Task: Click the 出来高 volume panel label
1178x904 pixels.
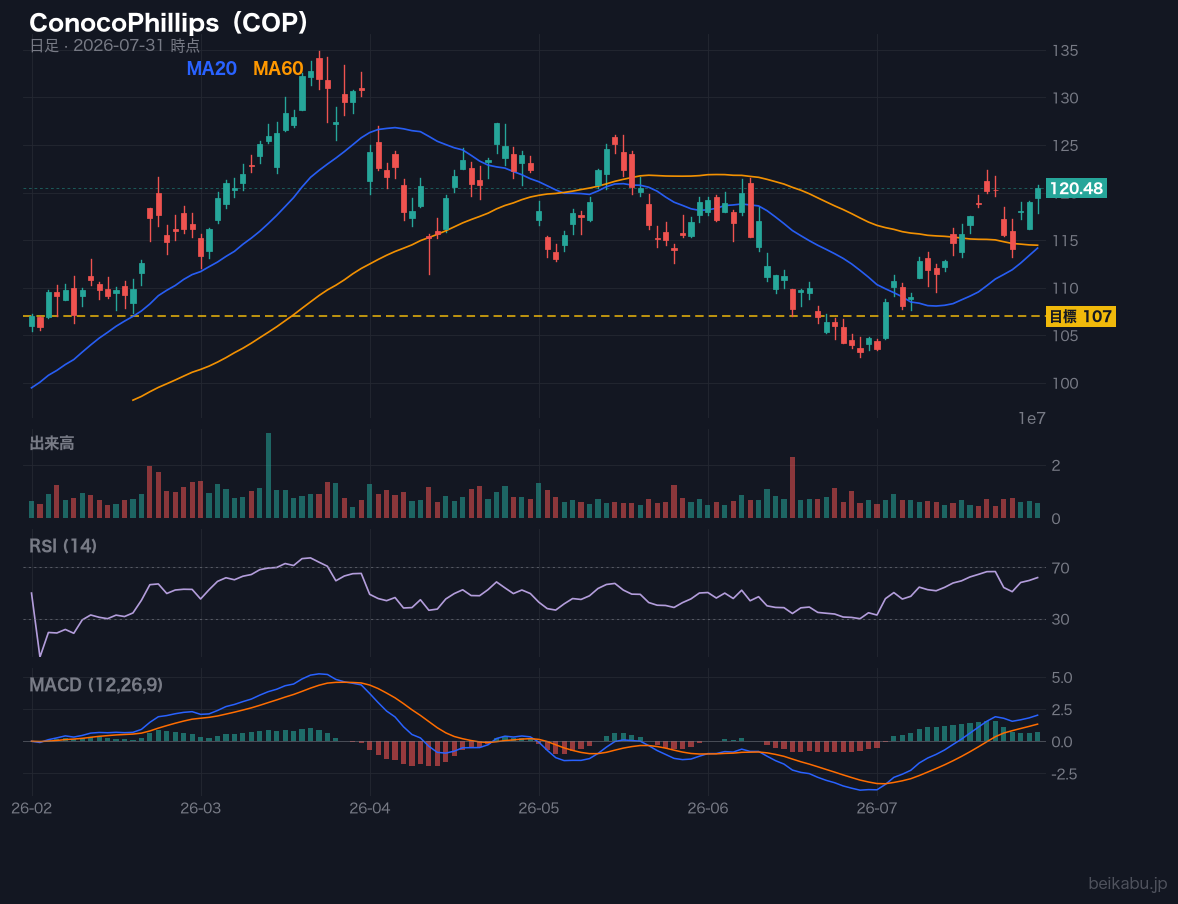Action: pos(52,443)
